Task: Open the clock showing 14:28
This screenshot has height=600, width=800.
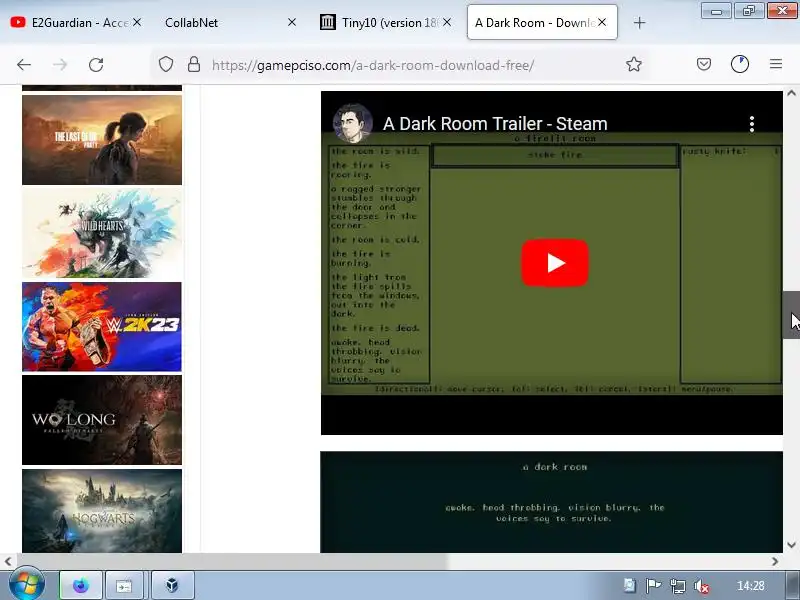Action: (751, 586)
